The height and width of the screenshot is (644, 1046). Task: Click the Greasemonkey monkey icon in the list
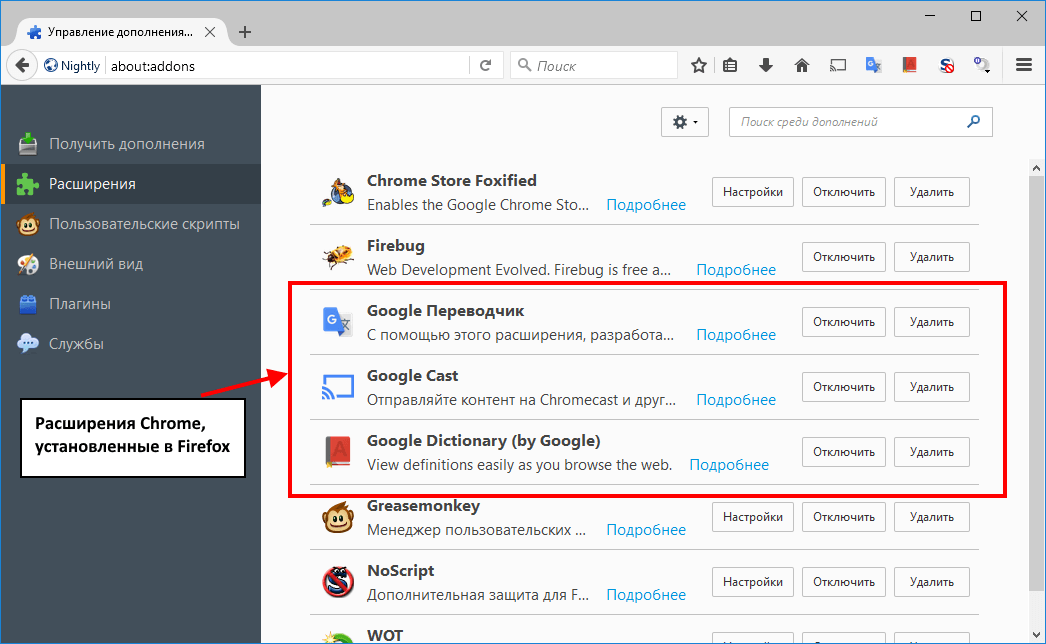coord(338,516)
